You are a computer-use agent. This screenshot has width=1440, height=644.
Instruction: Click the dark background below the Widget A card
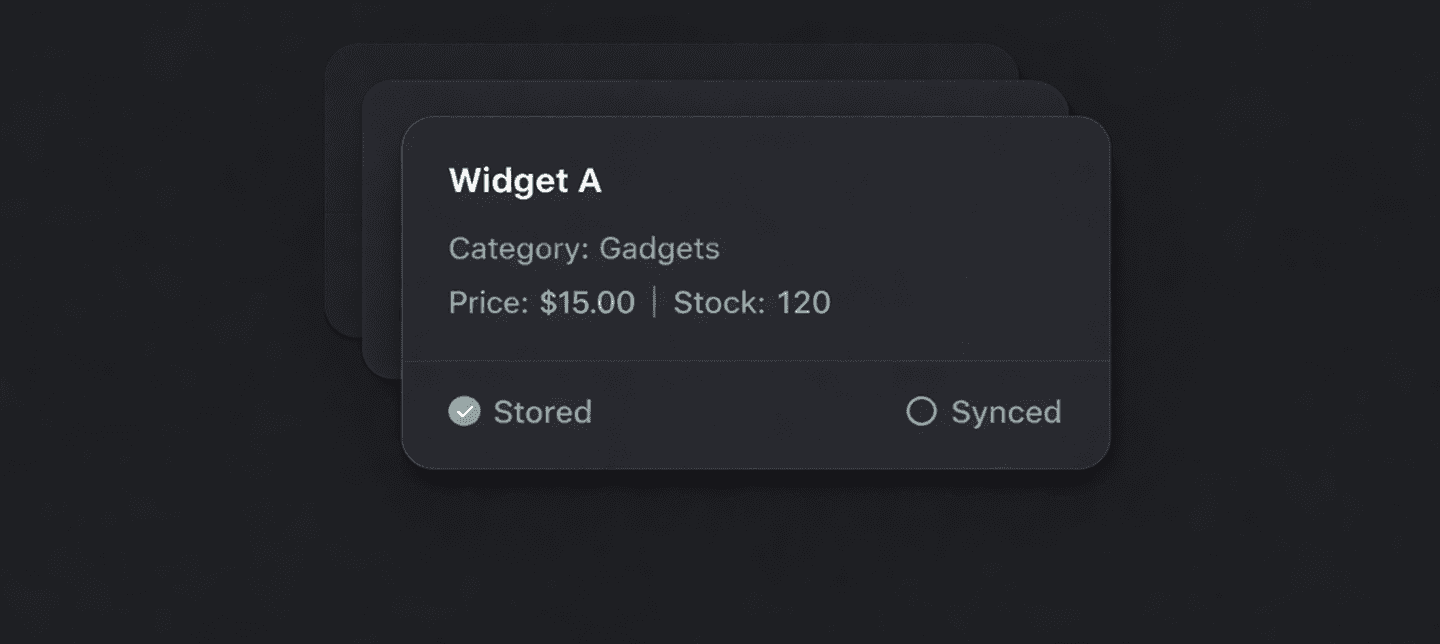click(x=755, y=560)
